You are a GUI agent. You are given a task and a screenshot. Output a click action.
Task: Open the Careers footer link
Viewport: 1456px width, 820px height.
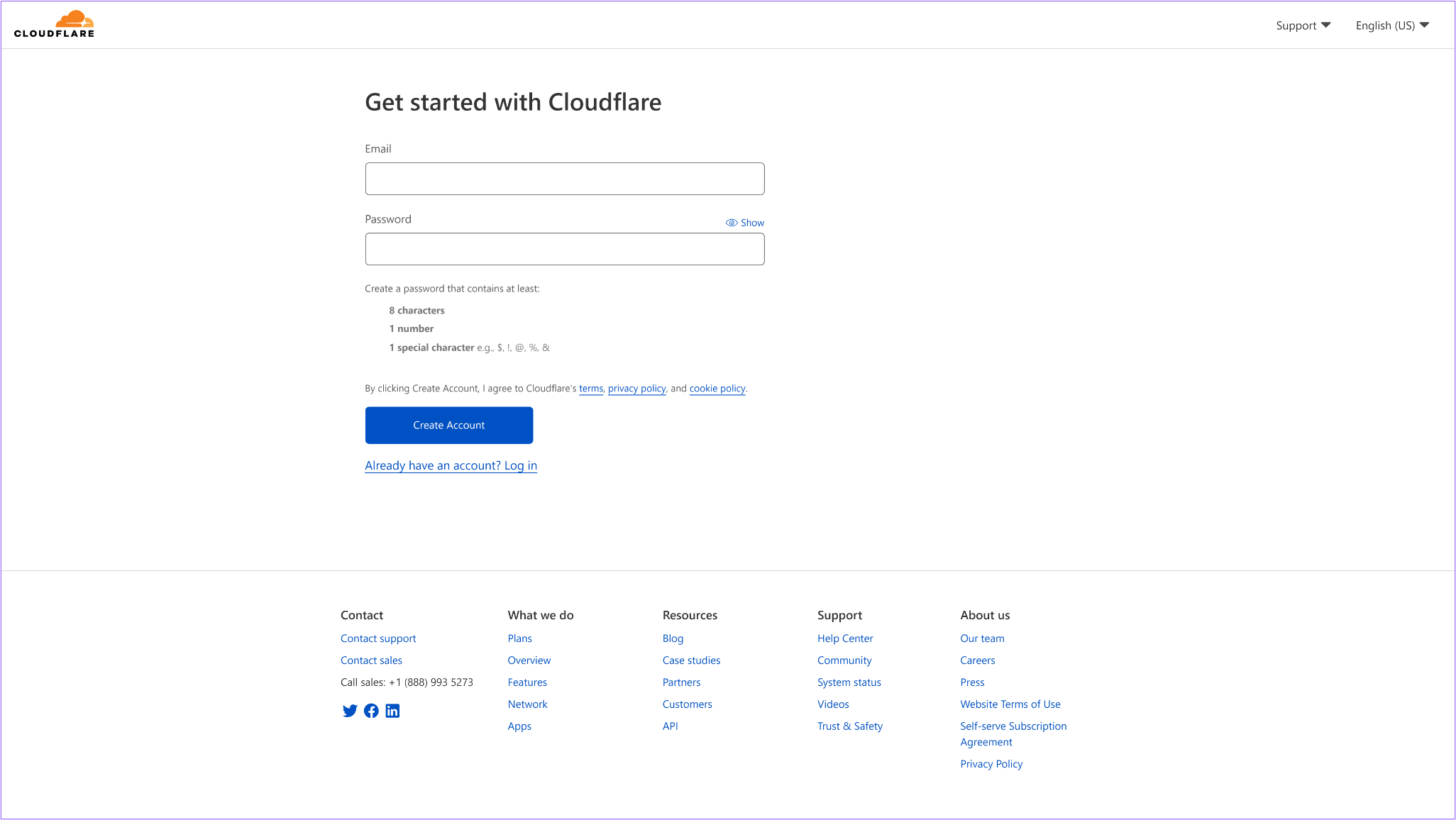click(978, 660)
